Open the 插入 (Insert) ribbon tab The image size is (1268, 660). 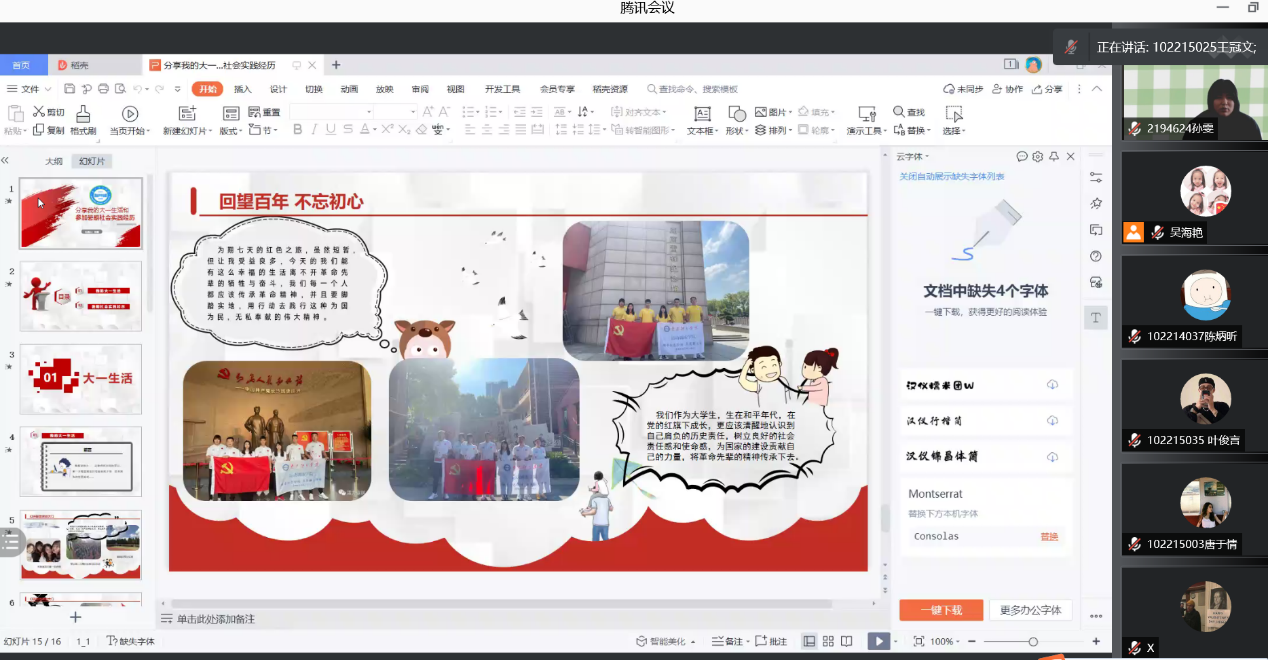tap(243, 89)
